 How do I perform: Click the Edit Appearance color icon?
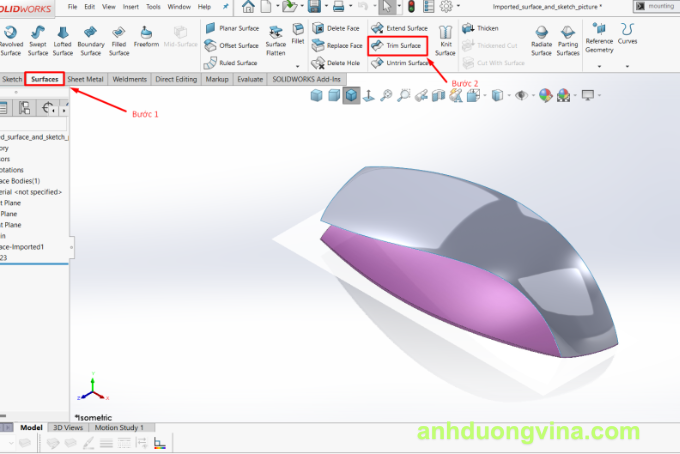pos(545,96)
